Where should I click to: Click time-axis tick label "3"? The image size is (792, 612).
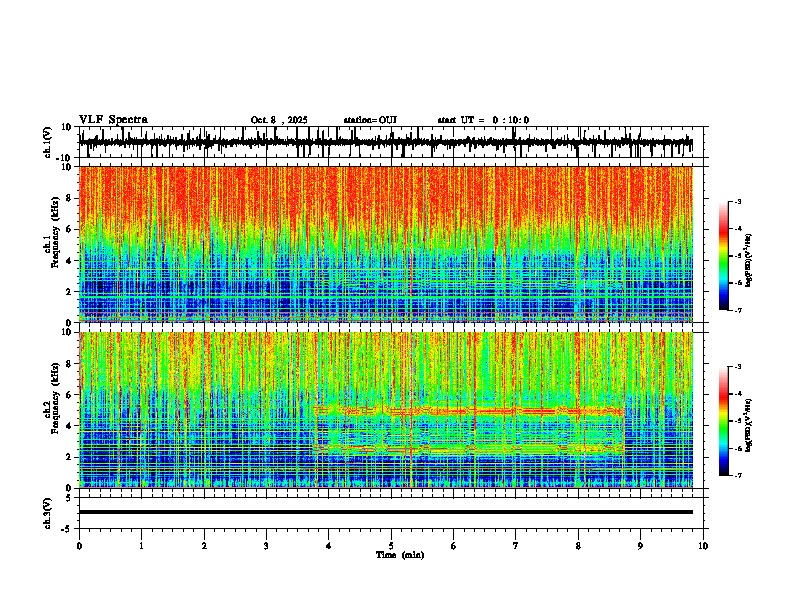pyautogui.click(x=266, y=546)
